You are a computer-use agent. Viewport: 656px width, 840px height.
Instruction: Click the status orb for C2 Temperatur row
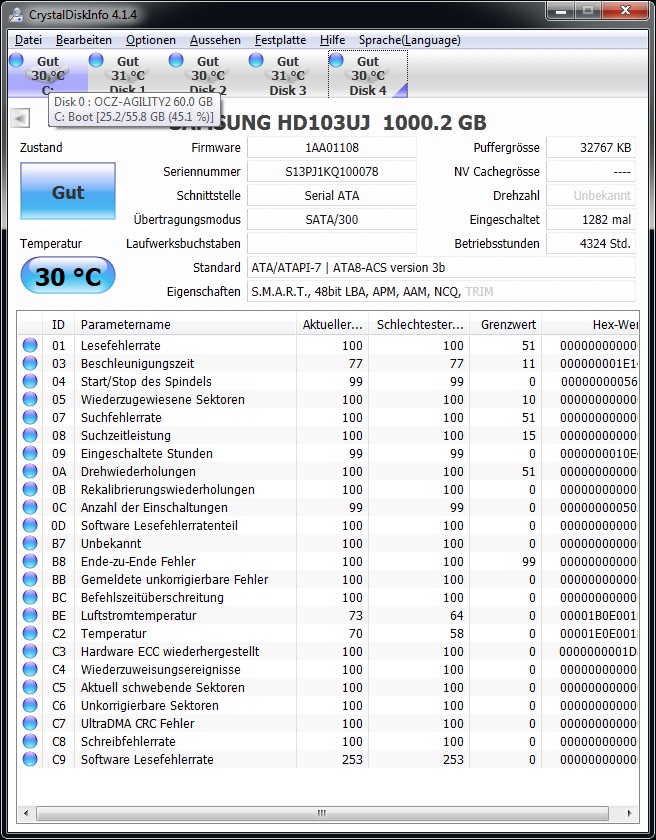tap(30, 633)
